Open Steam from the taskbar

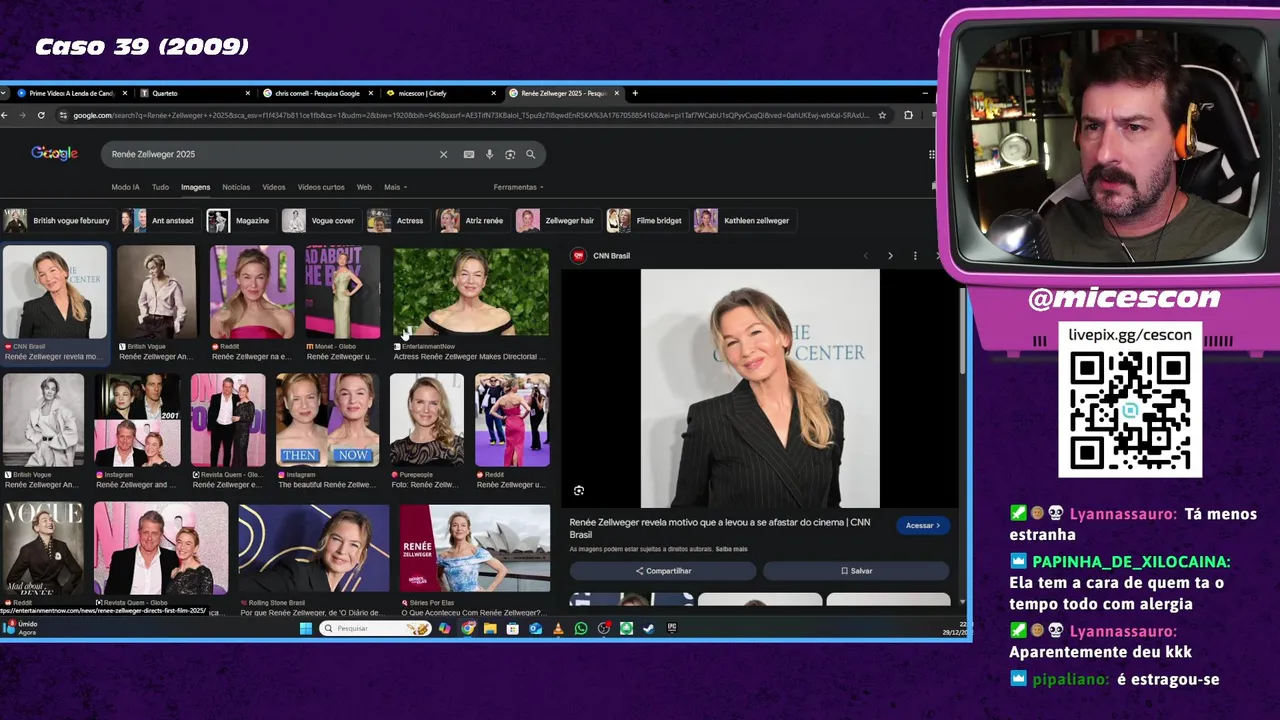click(649, 628)
